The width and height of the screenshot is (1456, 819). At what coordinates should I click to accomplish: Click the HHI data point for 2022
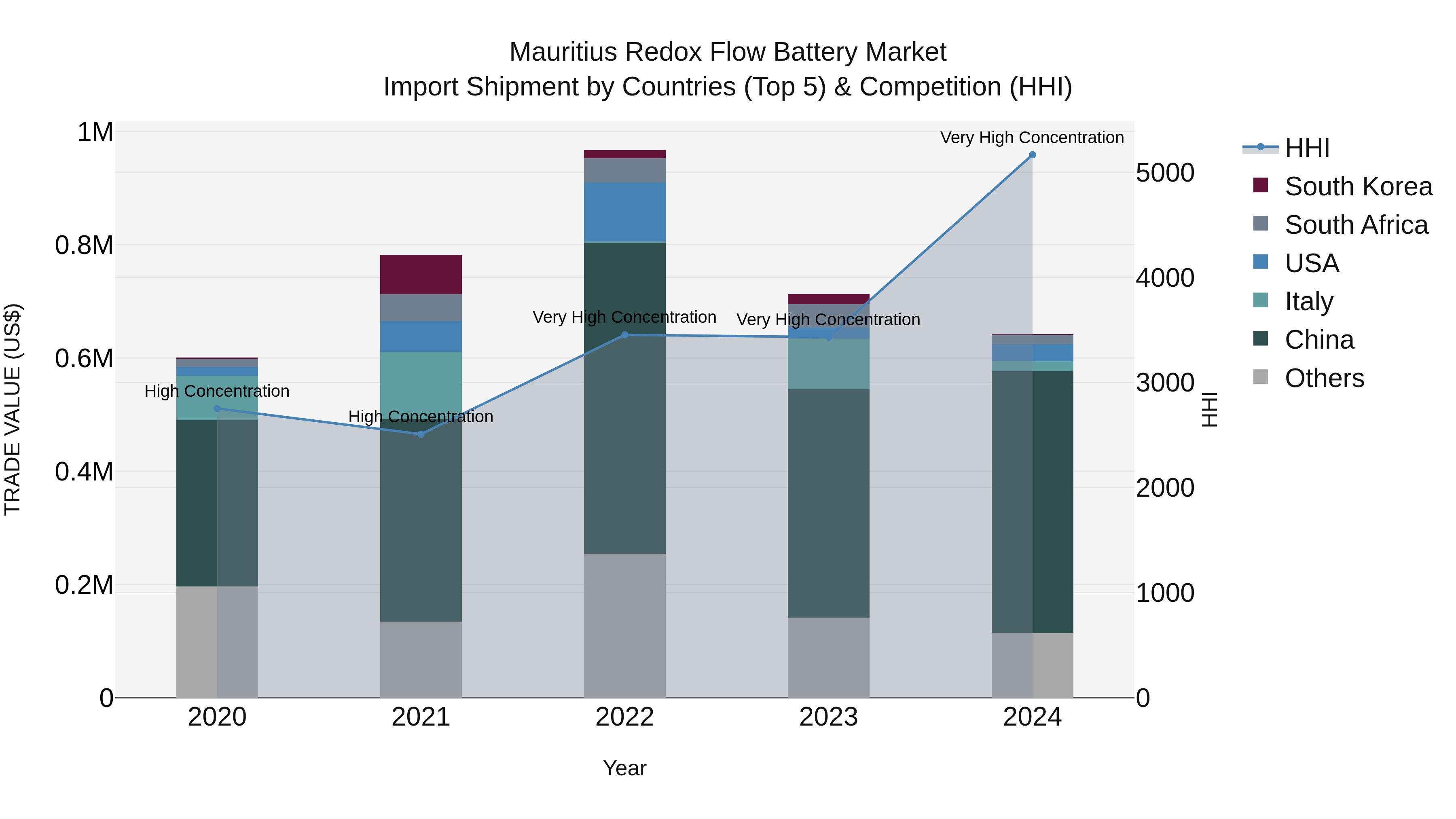624,335
